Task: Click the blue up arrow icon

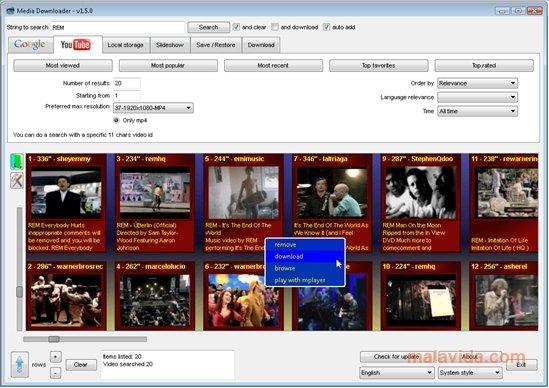Action: coord(20,364)
